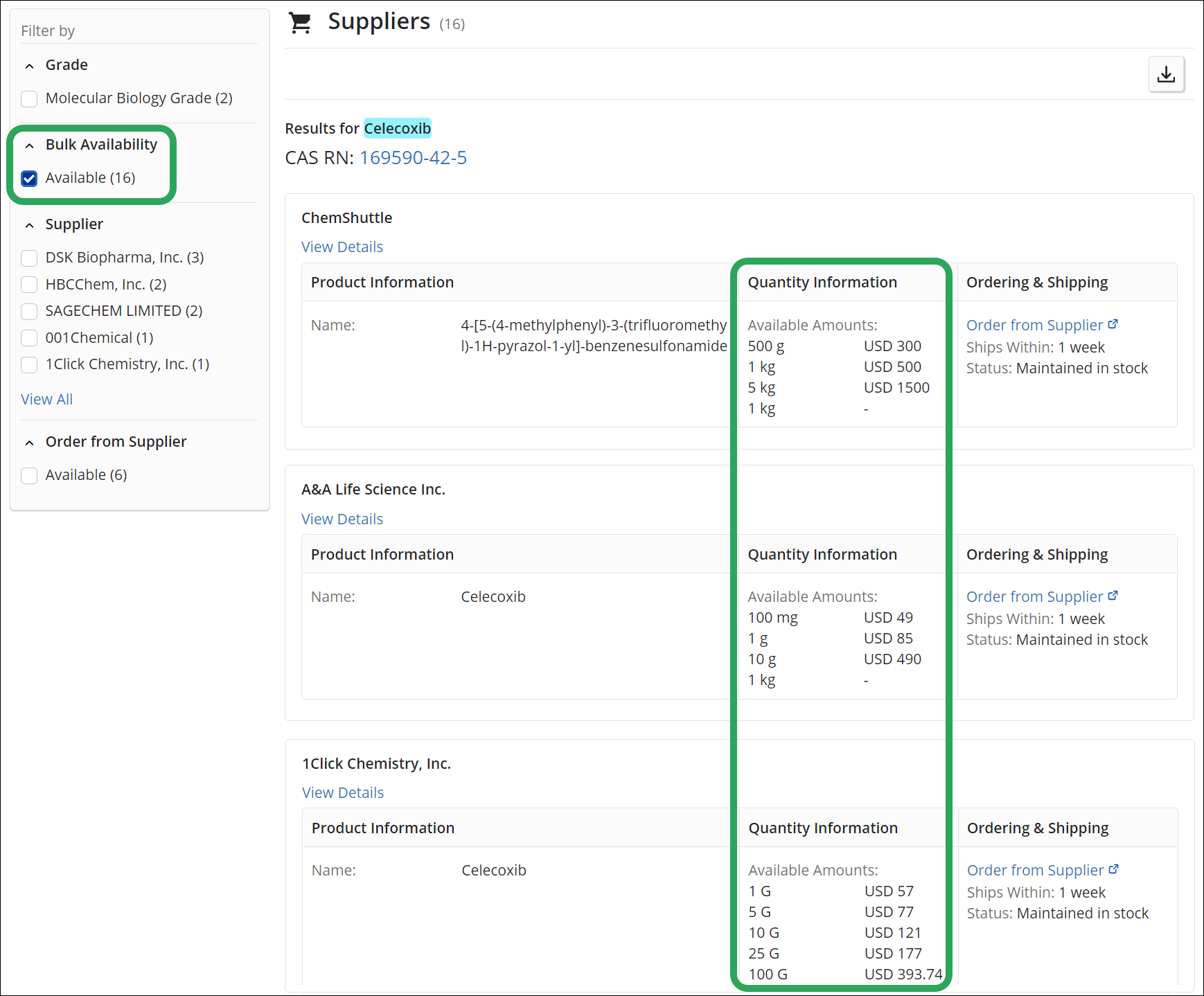Check the 1Click Chemistry, Inc. supplier filter
1204x996 pixels.
tap(29, 365)
